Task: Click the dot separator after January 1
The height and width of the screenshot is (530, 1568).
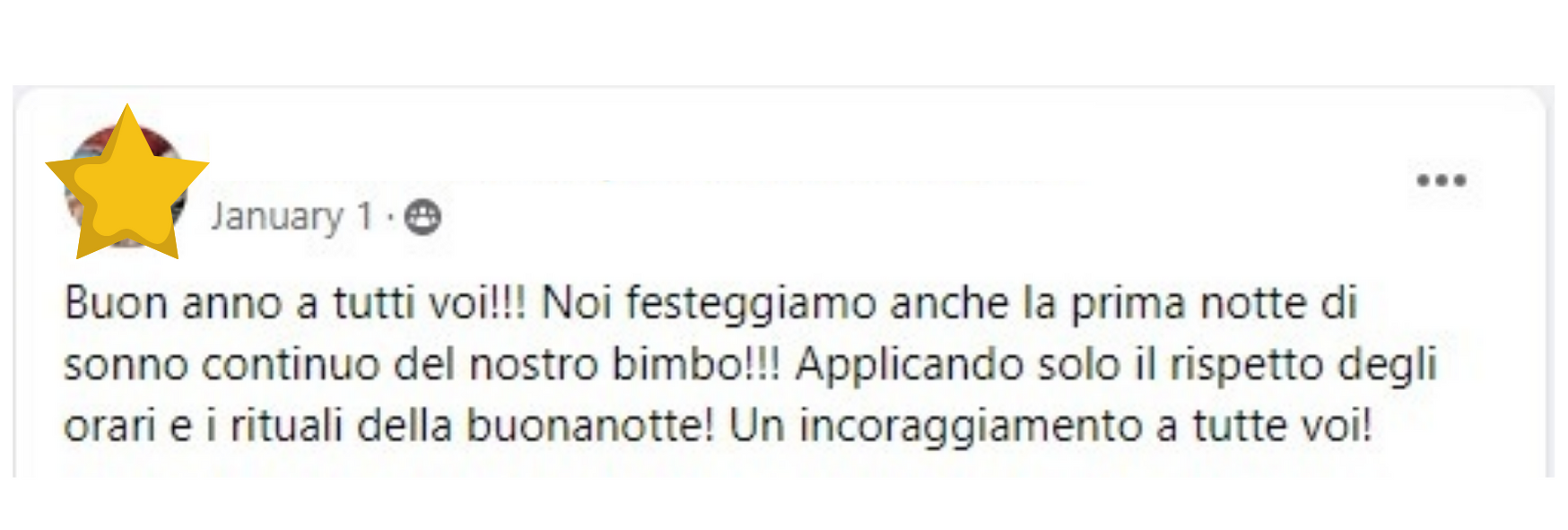Action: (389, 217)
